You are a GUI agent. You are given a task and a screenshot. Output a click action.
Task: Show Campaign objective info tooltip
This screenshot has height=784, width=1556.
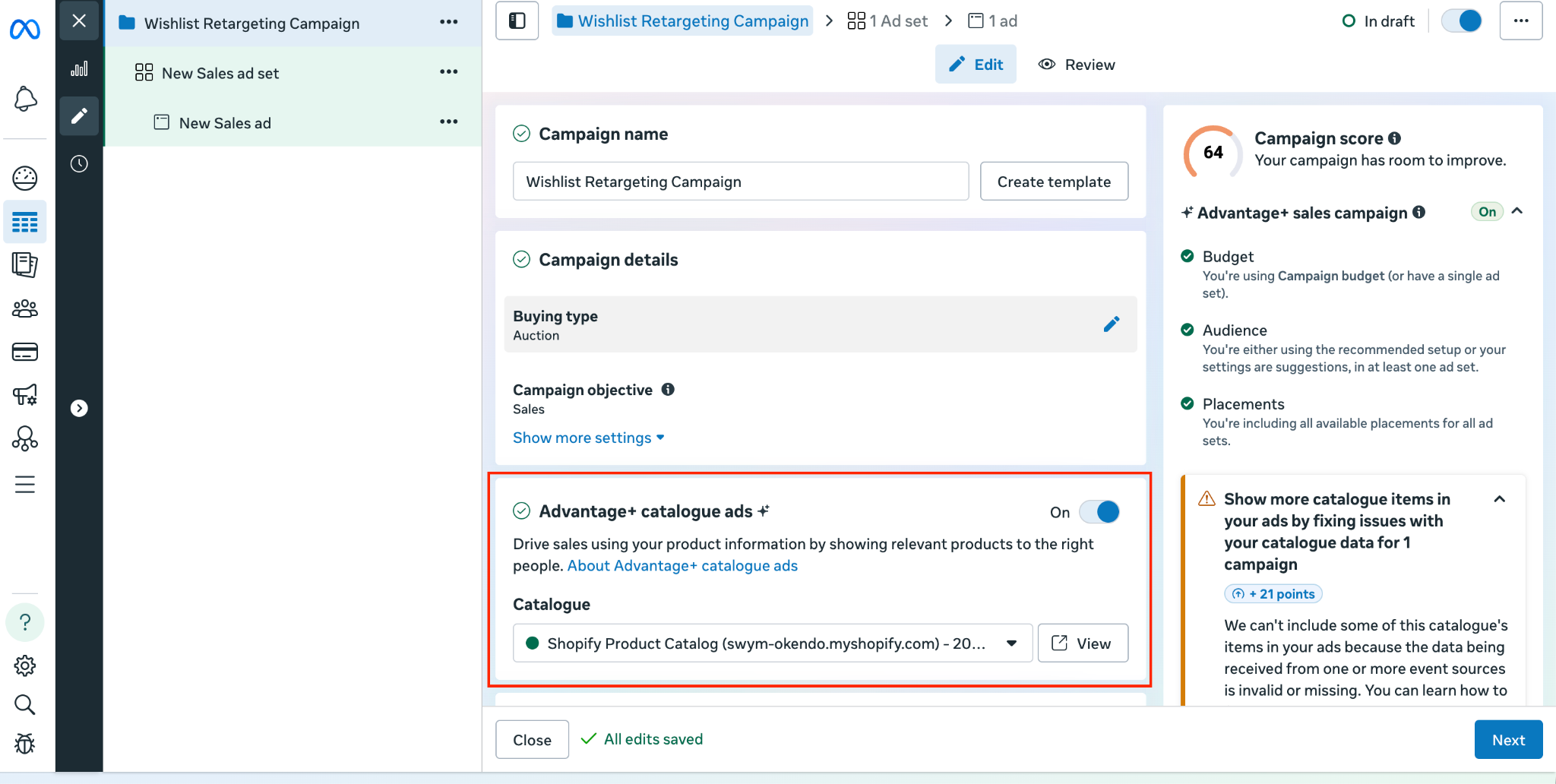pos(668,390)
